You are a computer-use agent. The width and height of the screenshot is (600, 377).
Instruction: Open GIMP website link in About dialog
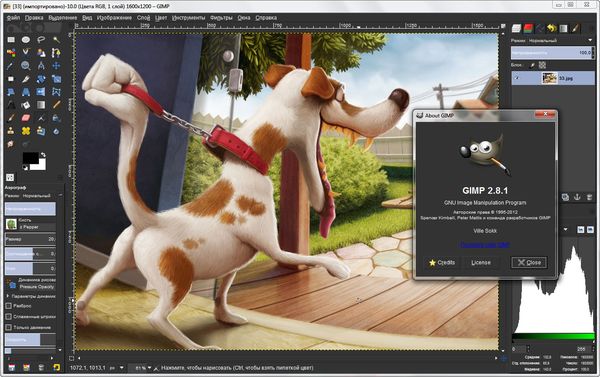pyautogui.click(x=484, y=245)
